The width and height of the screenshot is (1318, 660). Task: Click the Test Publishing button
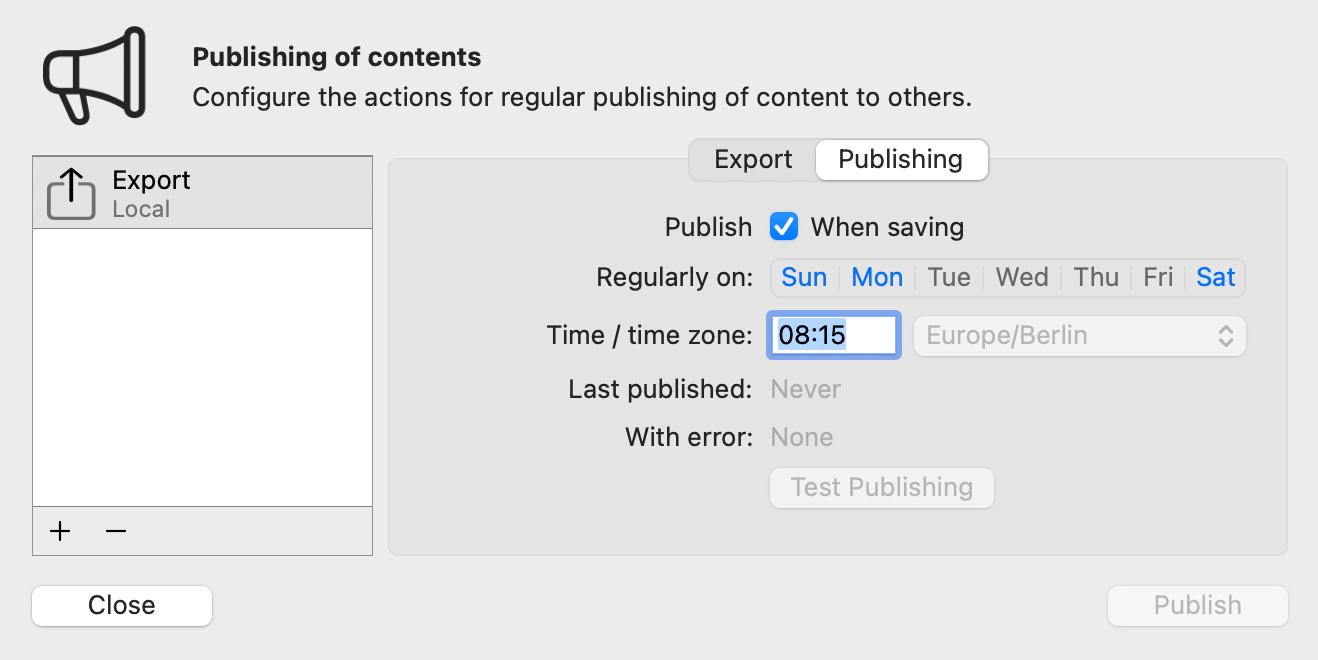(881, 488)
